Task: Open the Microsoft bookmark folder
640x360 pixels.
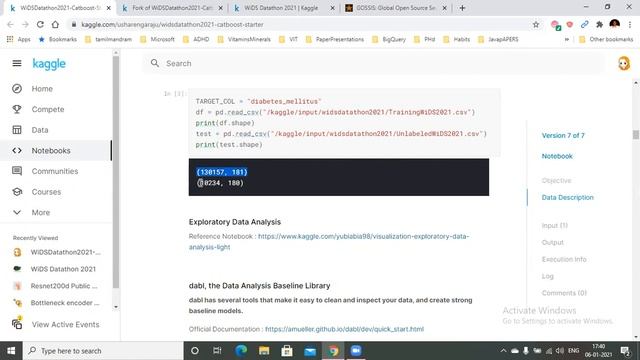Action: 158,39
